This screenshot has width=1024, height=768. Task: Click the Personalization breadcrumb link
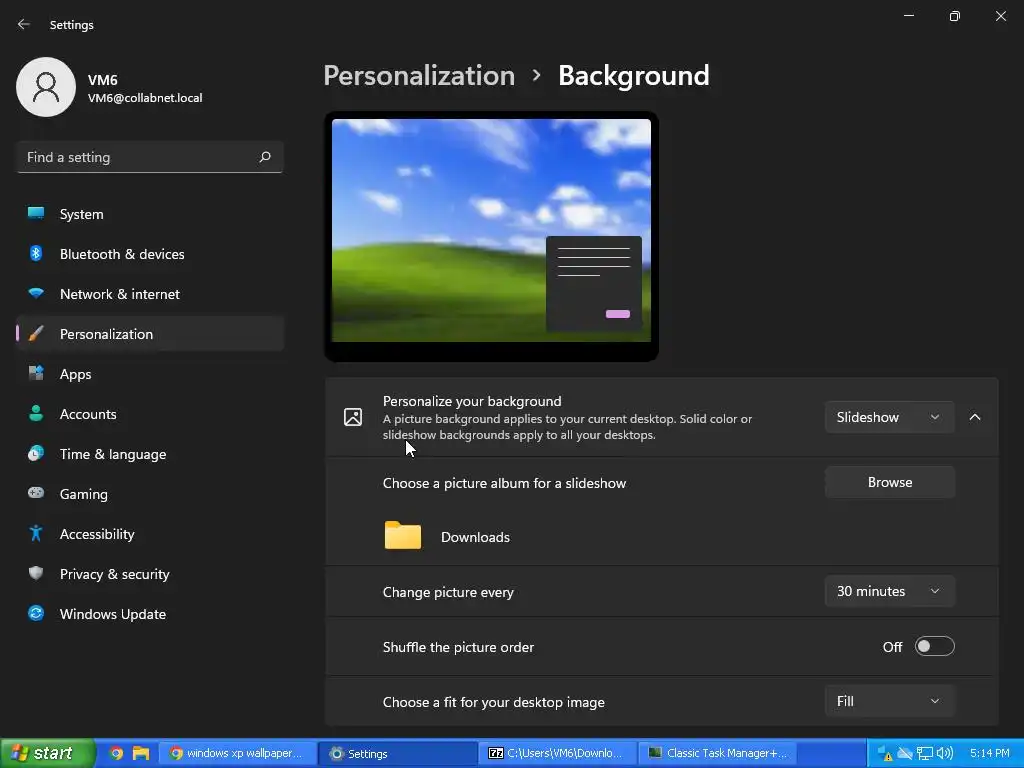pyautogui.click(x=419, y=76)
